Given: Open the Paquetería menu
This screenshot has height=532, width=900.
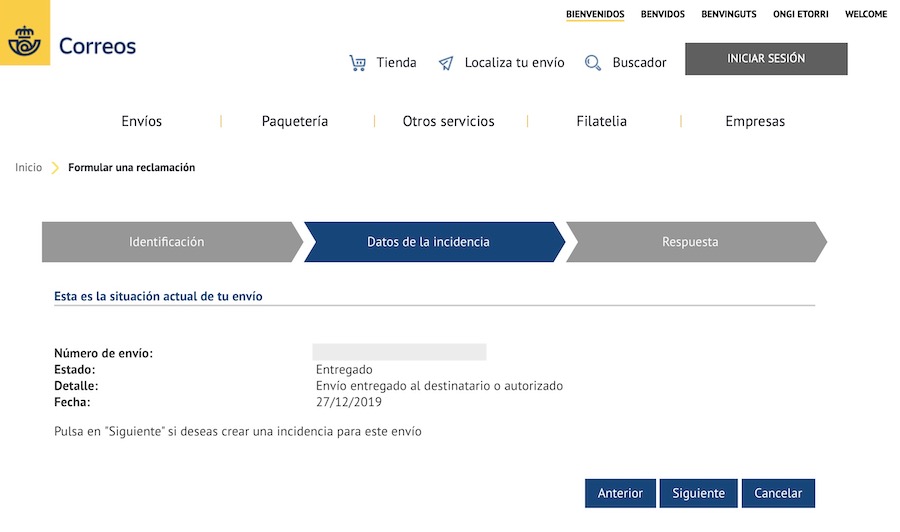Looking at the screenshot, I should point(295,121).
